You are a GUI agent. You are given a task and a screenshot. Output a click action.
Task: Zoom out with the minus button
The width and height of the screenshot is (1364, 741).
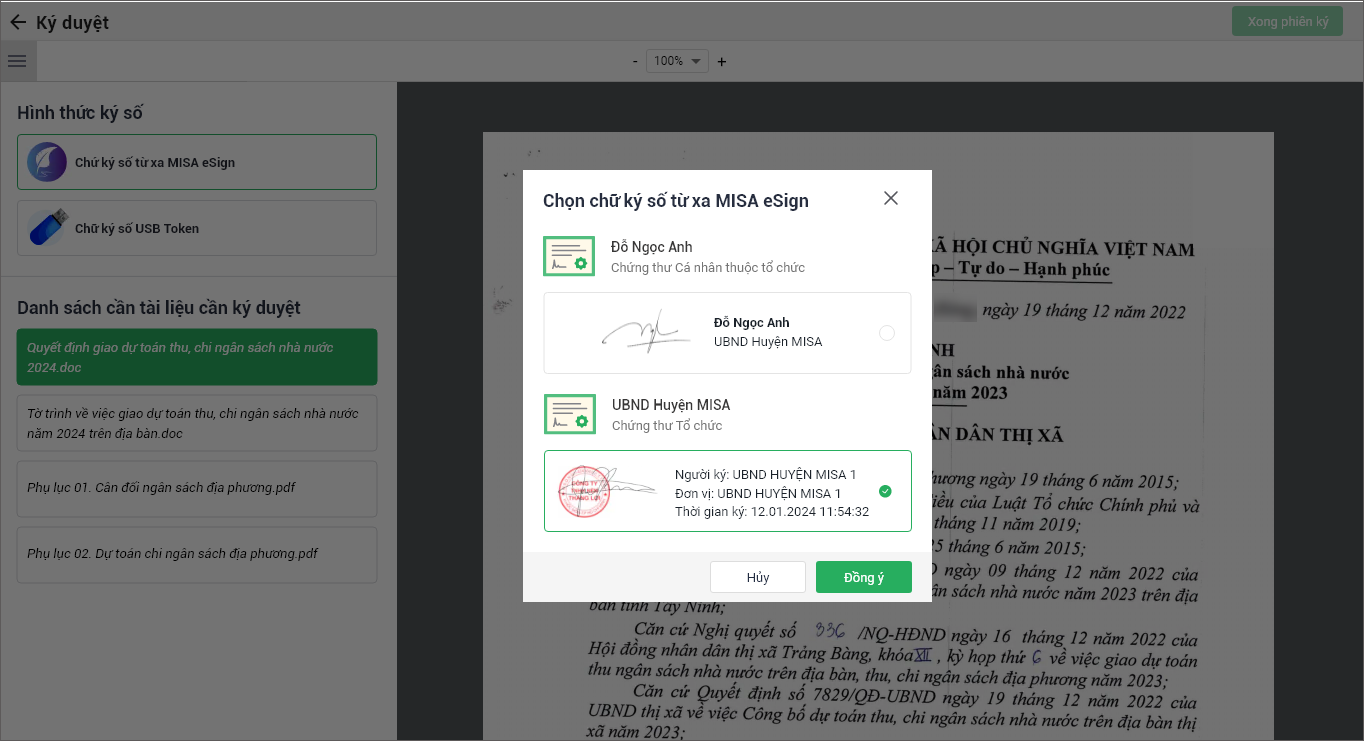point(635,61)
